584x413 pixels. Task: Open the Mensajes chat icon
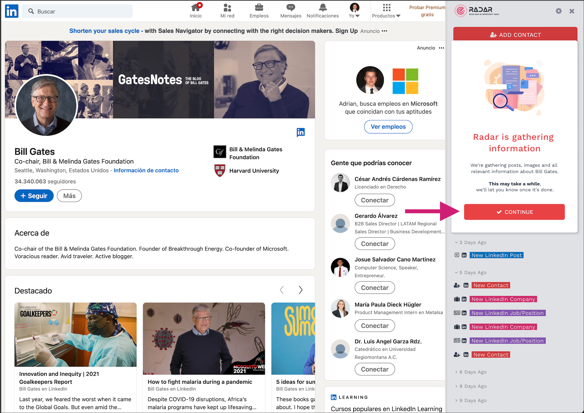pos(291,10)
